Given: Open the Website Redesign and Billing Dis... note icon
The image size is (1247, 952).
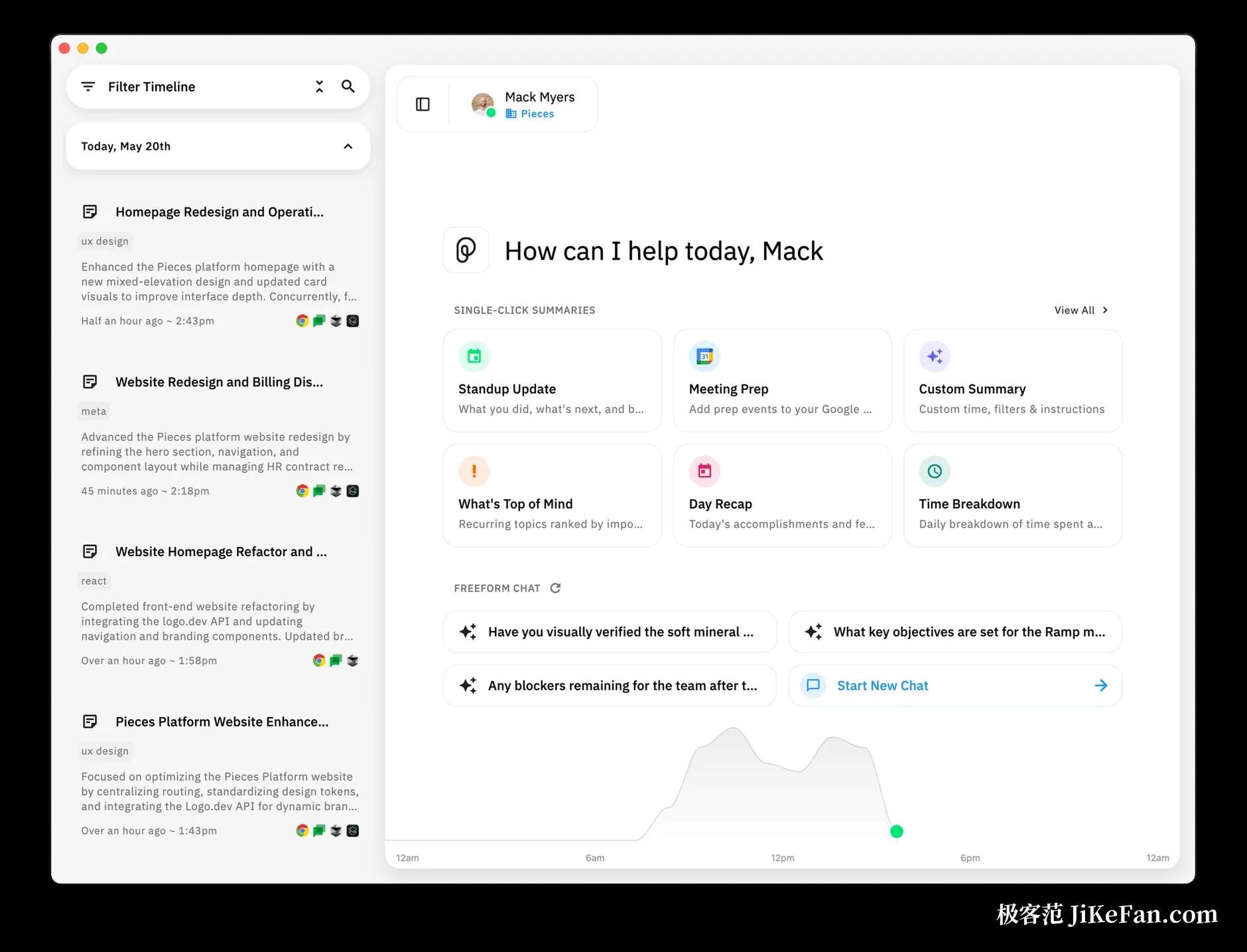Looking at the screenshot, I should click(x=90, y=382).
